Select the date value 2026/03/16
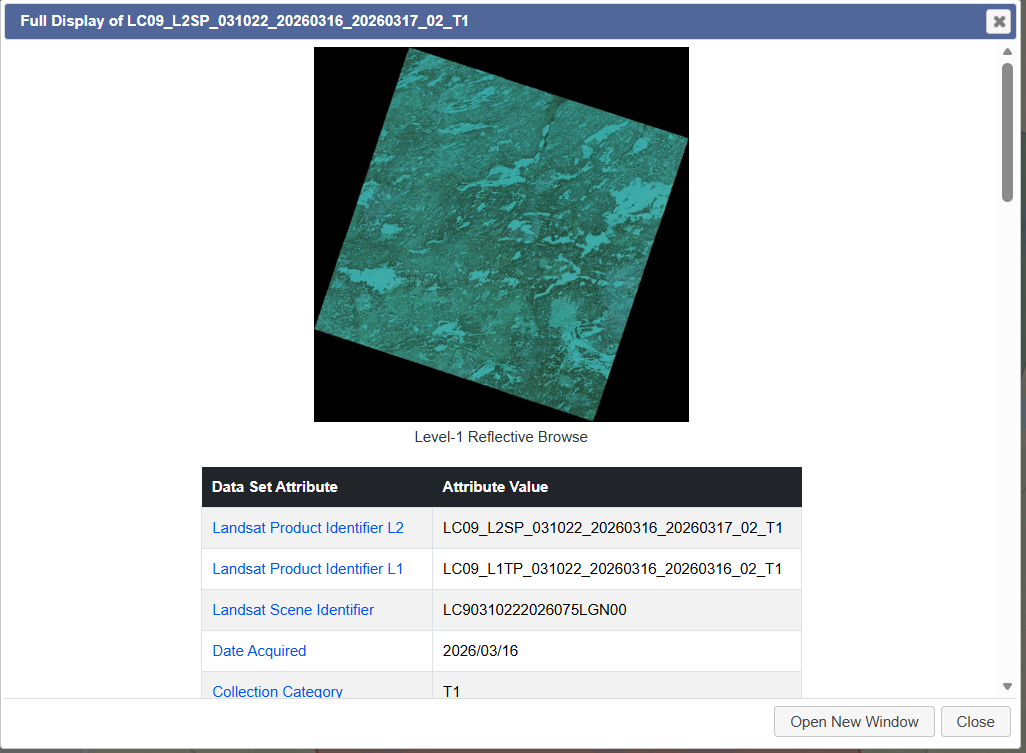Screen dimensions: 1026x753 click(480, 651)
